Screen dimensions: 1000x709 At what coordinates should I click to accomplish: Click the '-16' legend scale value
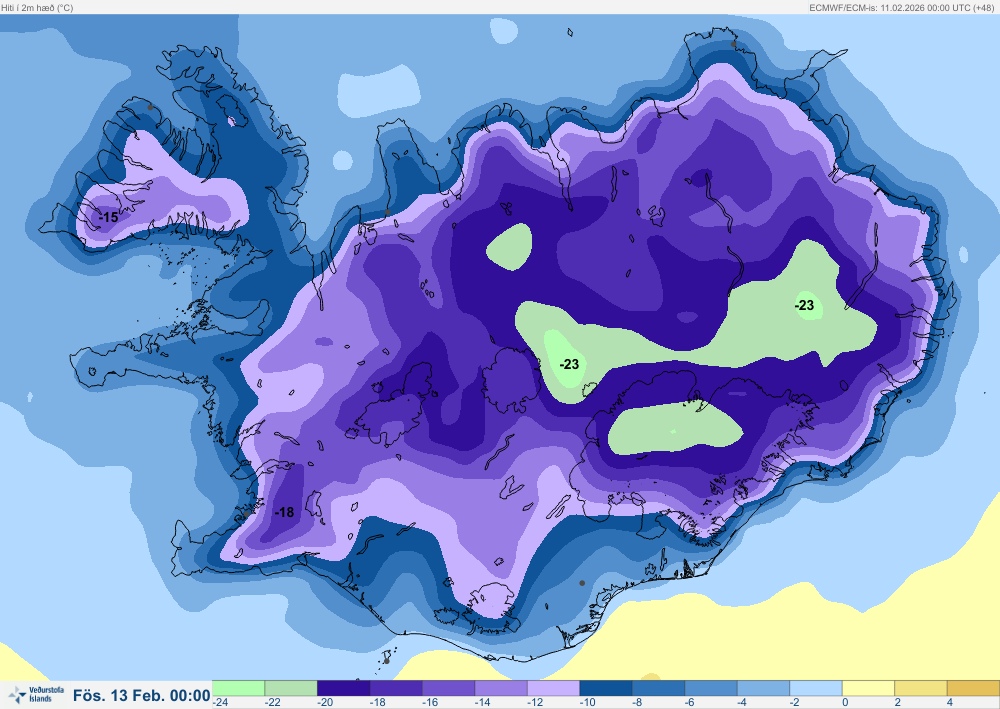430,703
